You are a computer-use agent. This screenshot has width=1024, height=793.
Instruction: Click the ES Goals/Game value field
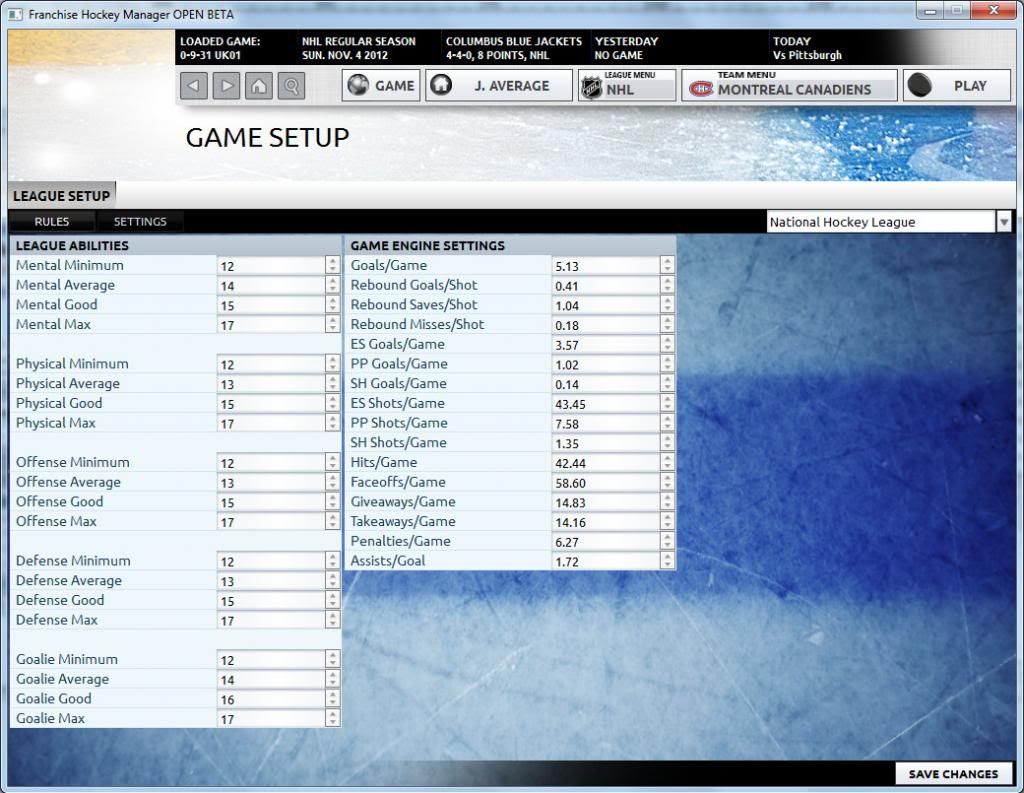point(605,344)
